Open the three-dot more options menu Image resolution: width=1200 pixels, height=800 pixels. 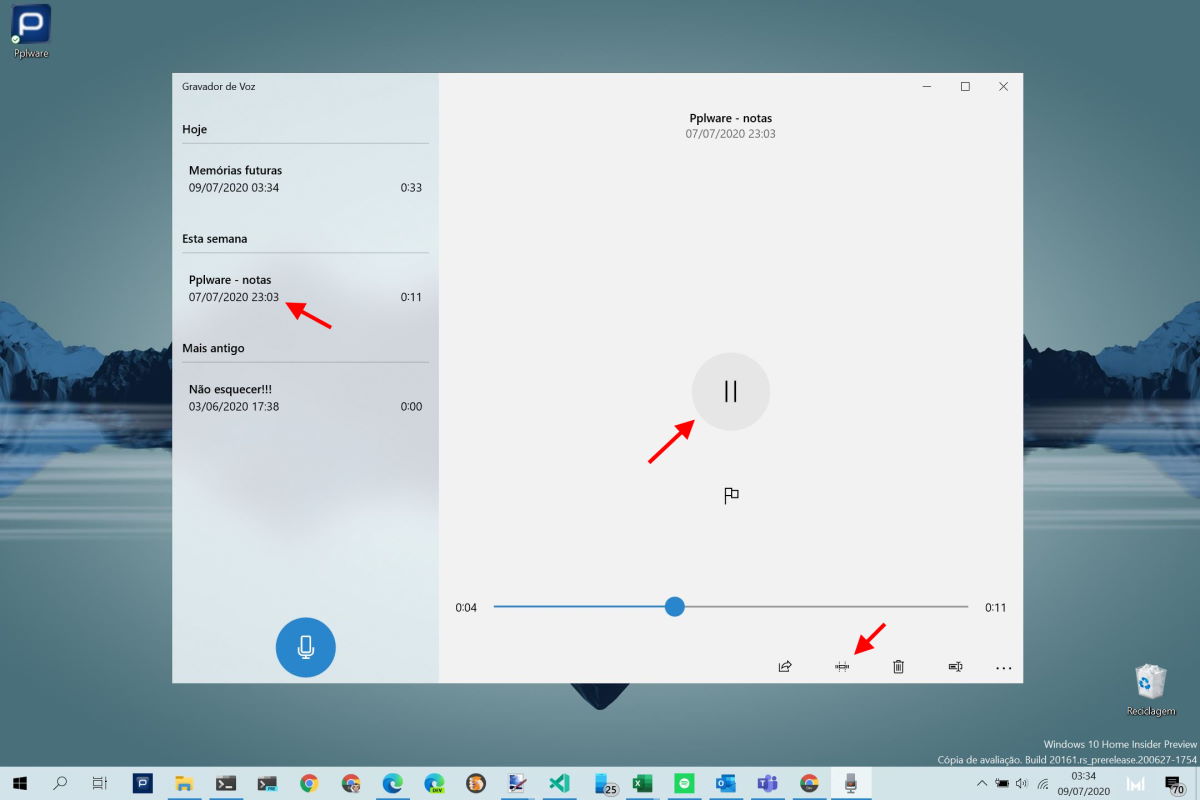pyautogui.click(x=1004, y=667)
